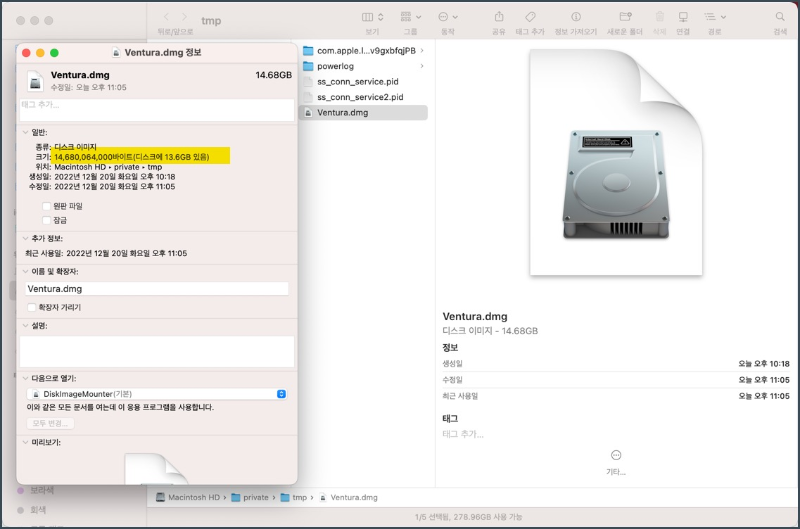Click the Ventura.dmg name text field
Screen dimensions: 800x529
point(157,289)
